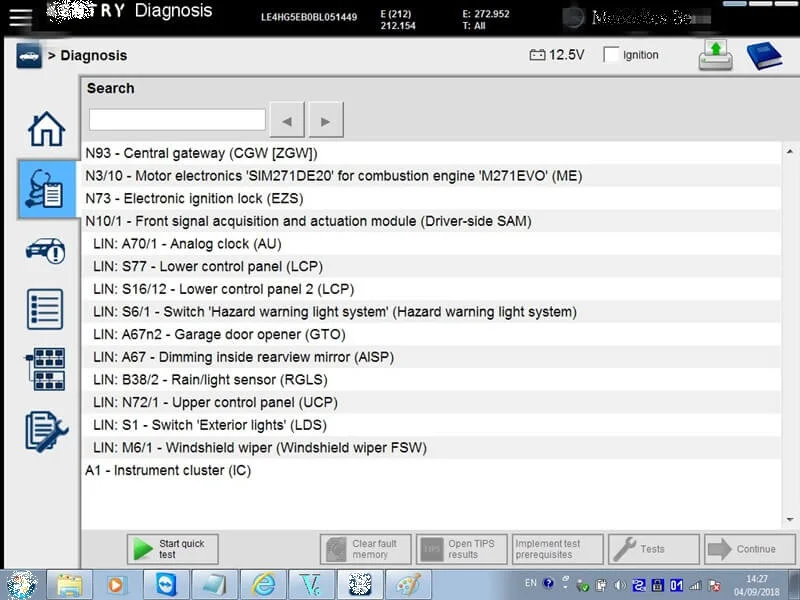Focus the Search text field
800x600 pixels.
(x=177, y=119)
